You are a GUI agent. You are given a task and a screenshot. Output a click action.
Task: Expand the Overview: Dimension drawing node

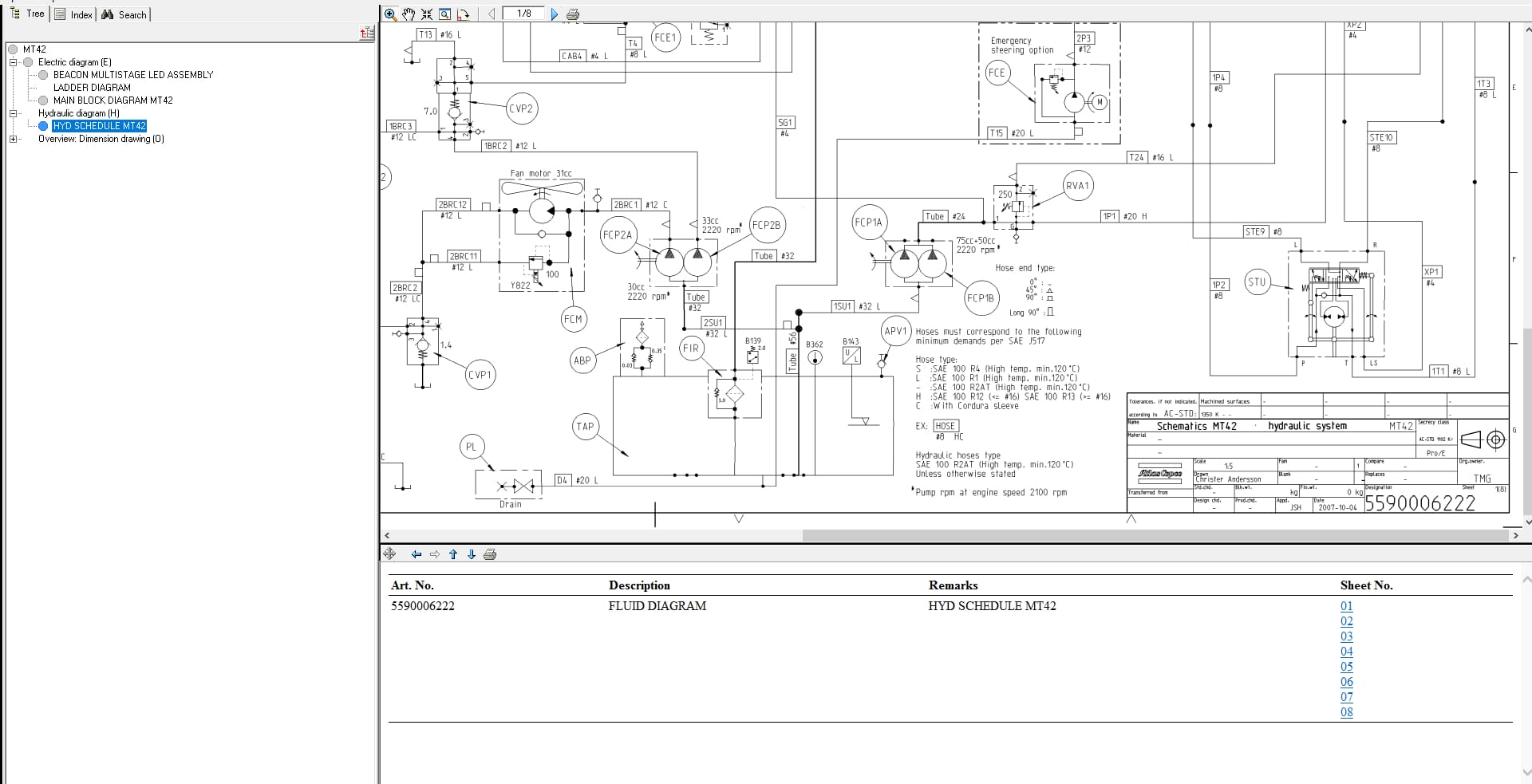pos(13,139)
